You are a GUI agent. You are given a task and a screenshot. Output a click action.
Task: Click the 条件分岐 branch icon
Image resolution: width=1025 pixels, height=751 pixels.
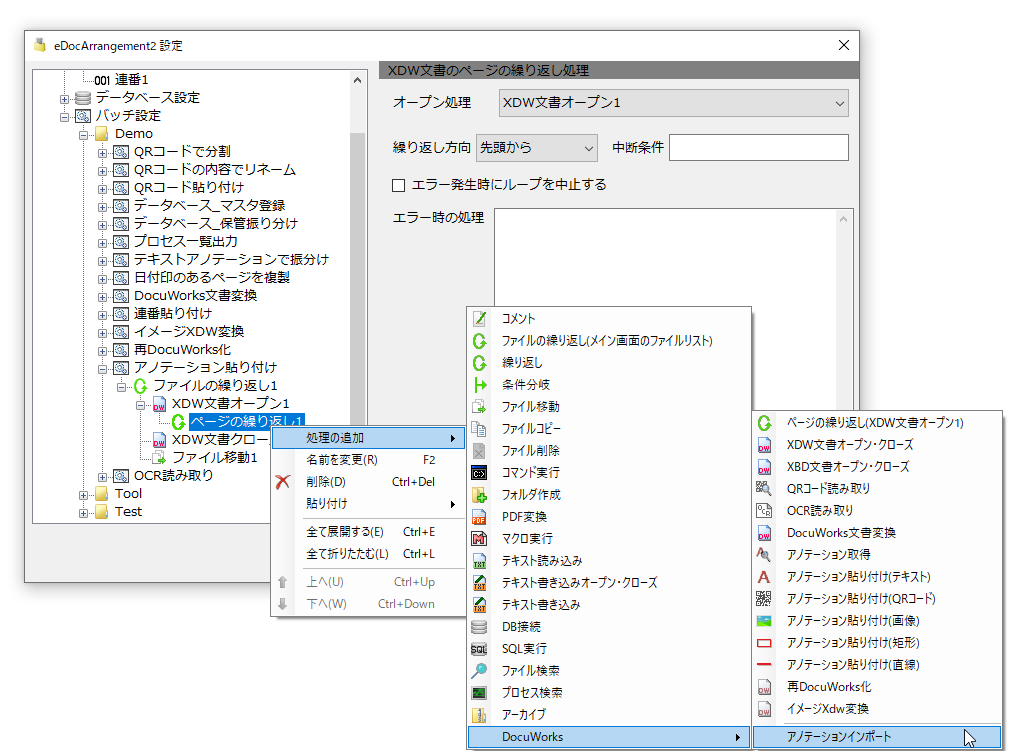click(479, 384)
